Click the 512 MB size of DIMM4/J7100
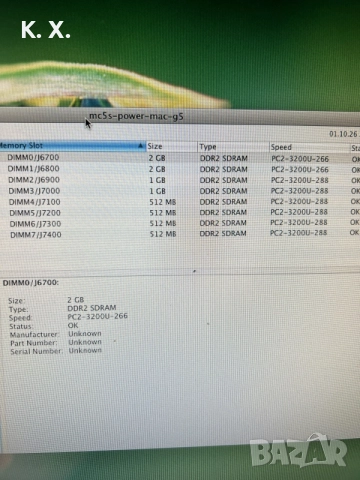360x480 pixels. [x=163, y=202]
